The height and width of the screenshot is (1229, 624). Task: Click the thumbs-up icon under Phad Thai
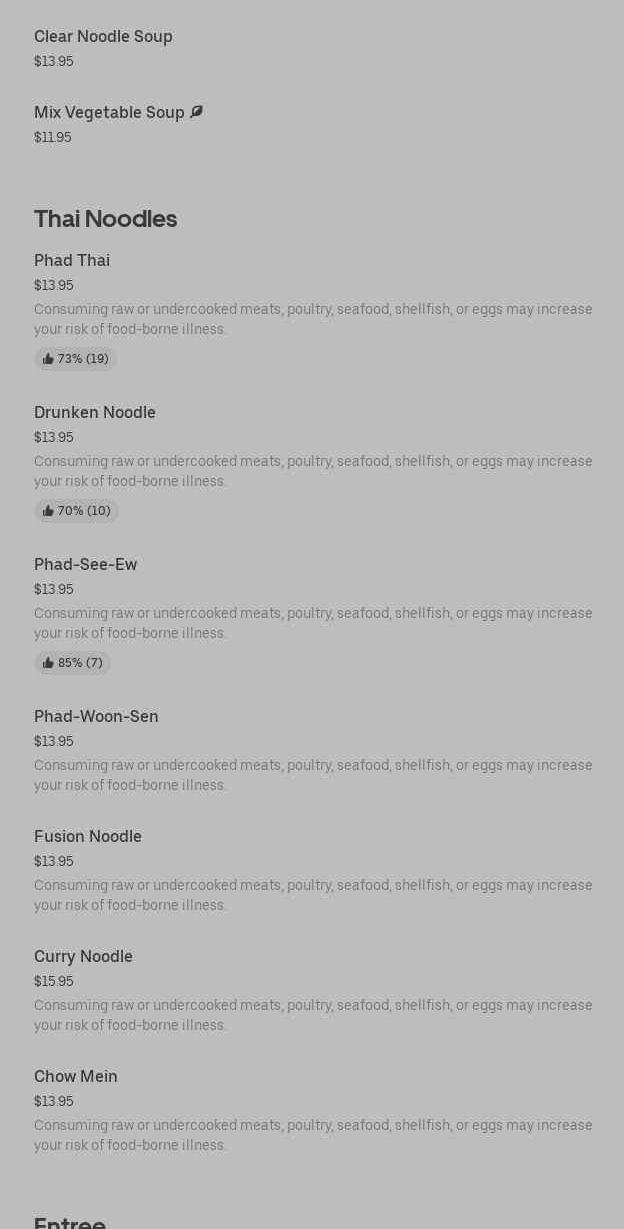click(x=48, y=359)
